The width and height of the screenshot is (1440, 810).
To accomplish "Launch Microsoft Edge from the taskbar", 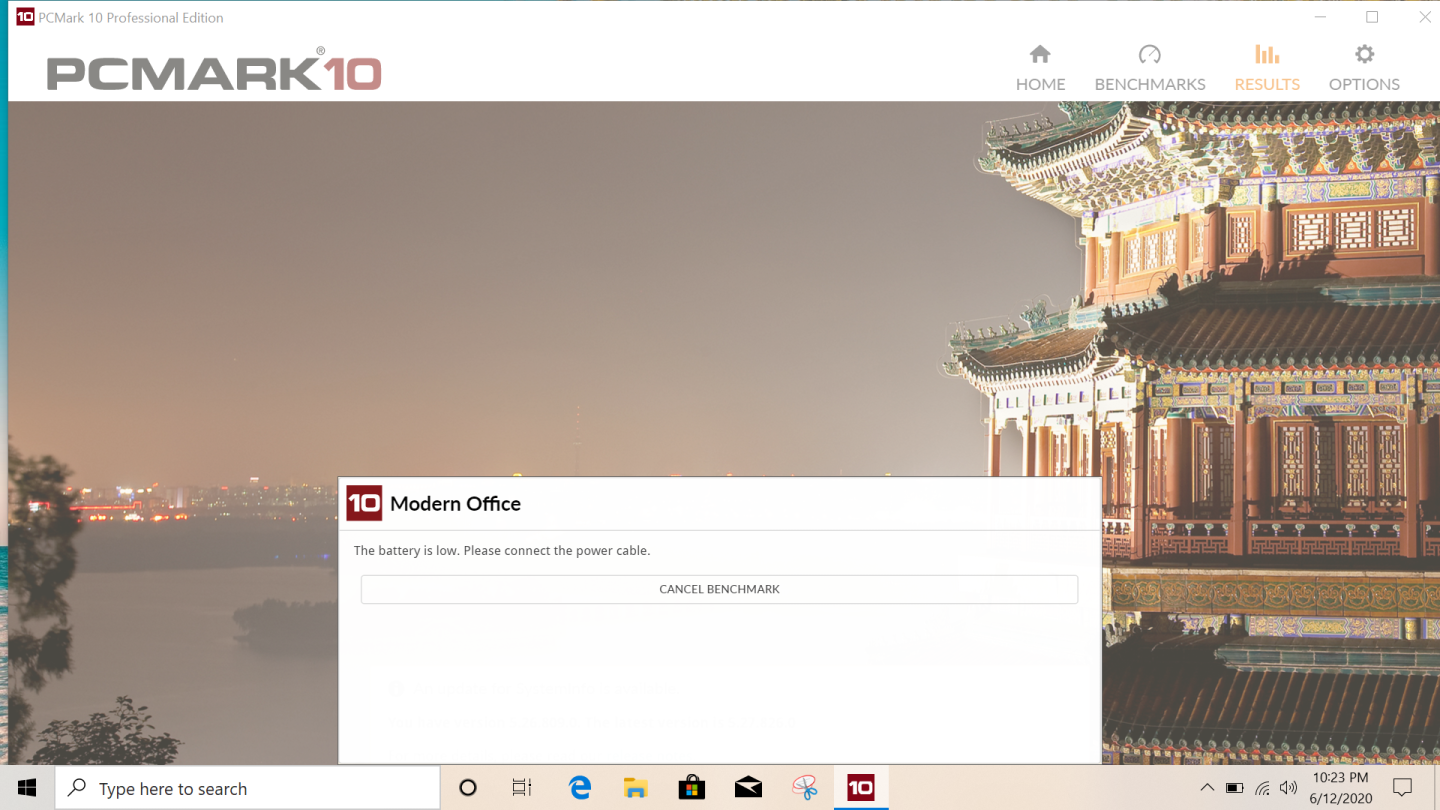I will tap(580, 788).
